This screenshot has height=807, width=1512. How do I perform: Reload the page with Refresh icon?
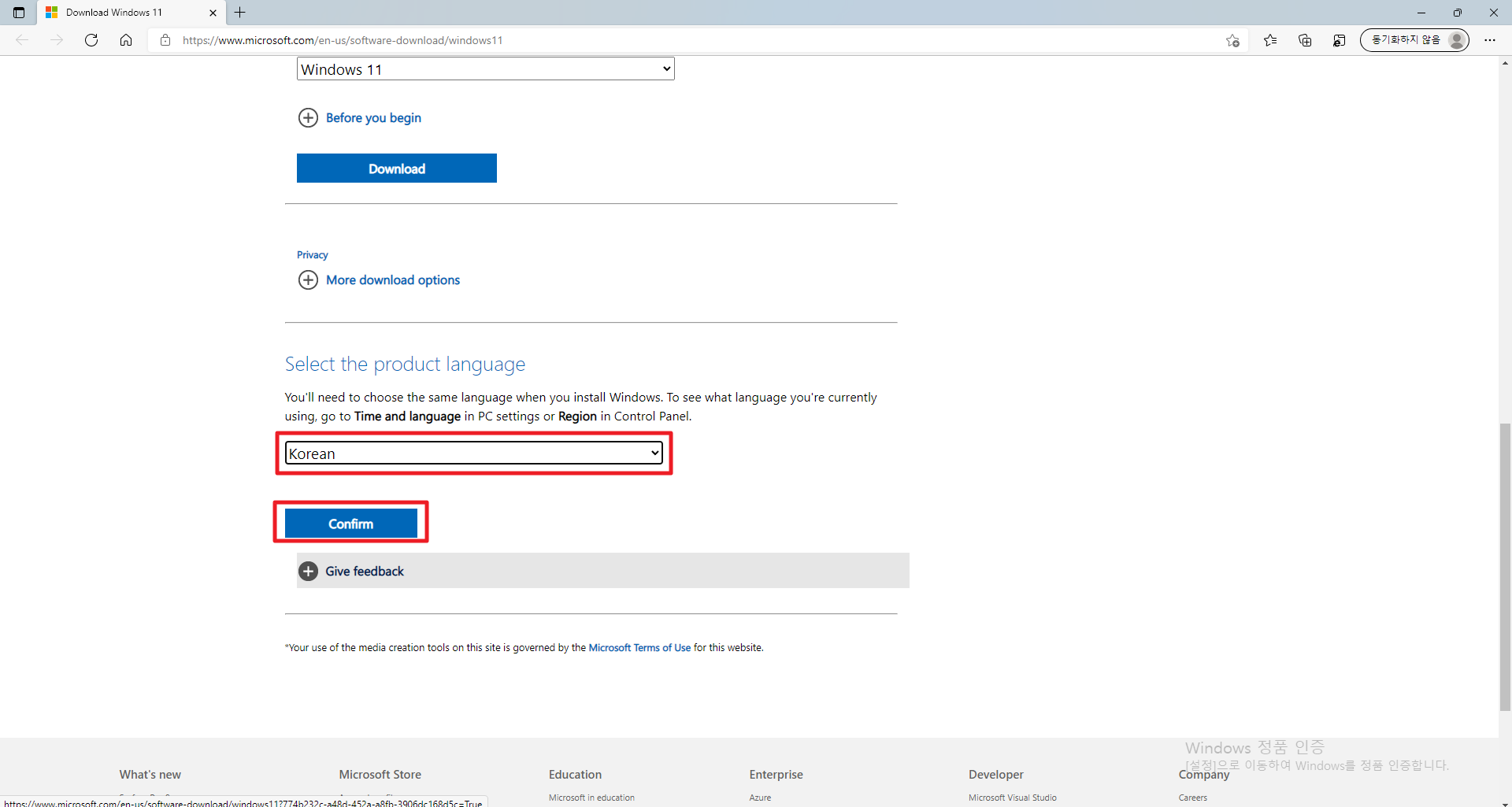91,40
